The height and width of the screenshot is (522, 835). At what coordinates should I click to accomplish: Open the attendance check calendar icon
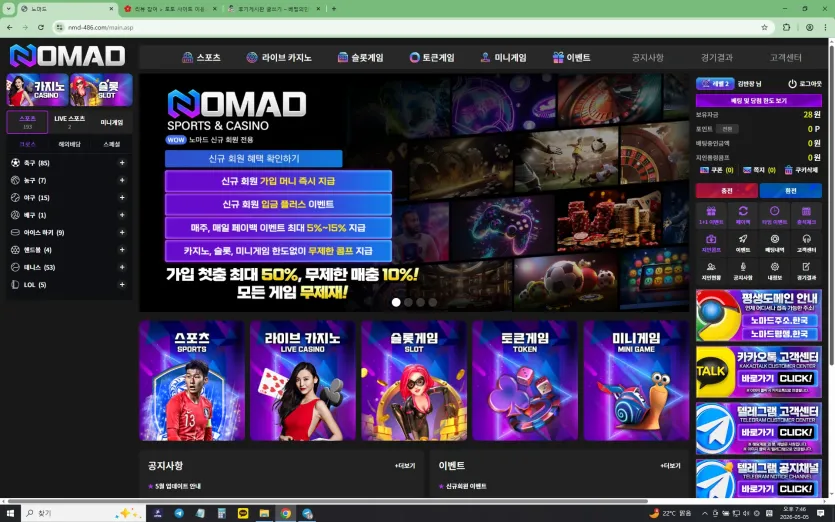point(806,215)
